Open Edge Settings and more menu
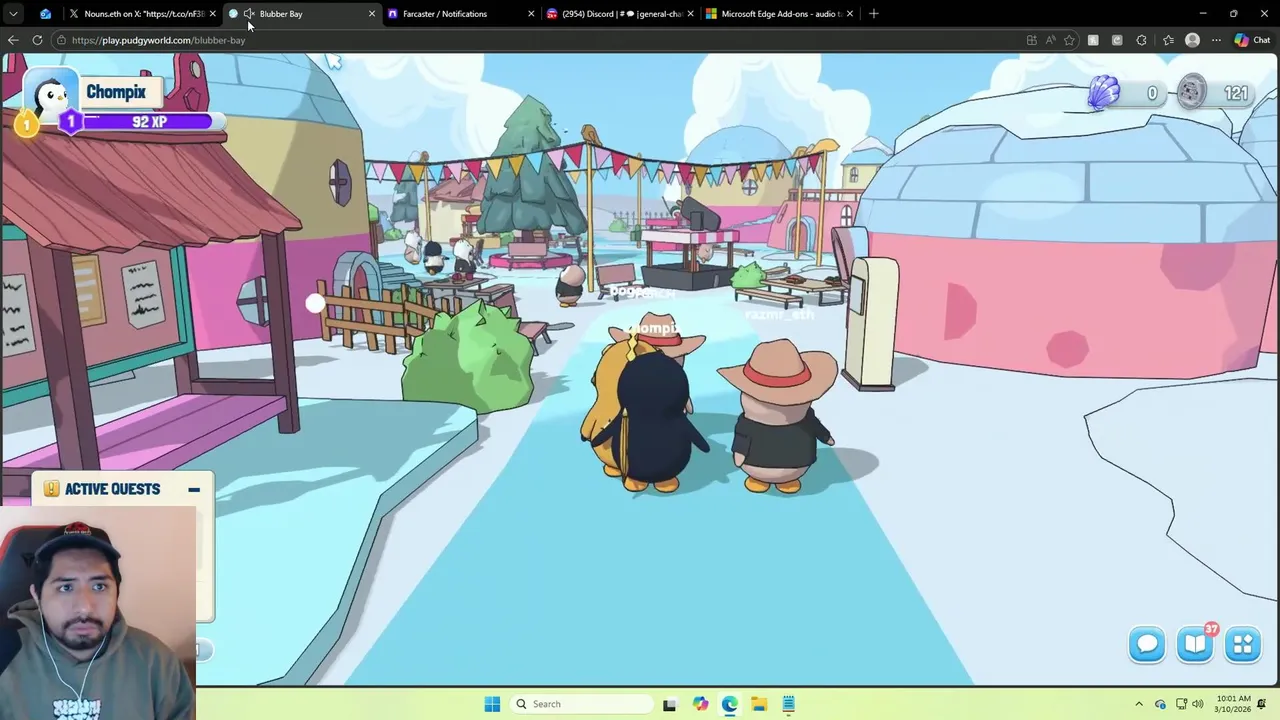1280x720 pixels. point(1216,40)
